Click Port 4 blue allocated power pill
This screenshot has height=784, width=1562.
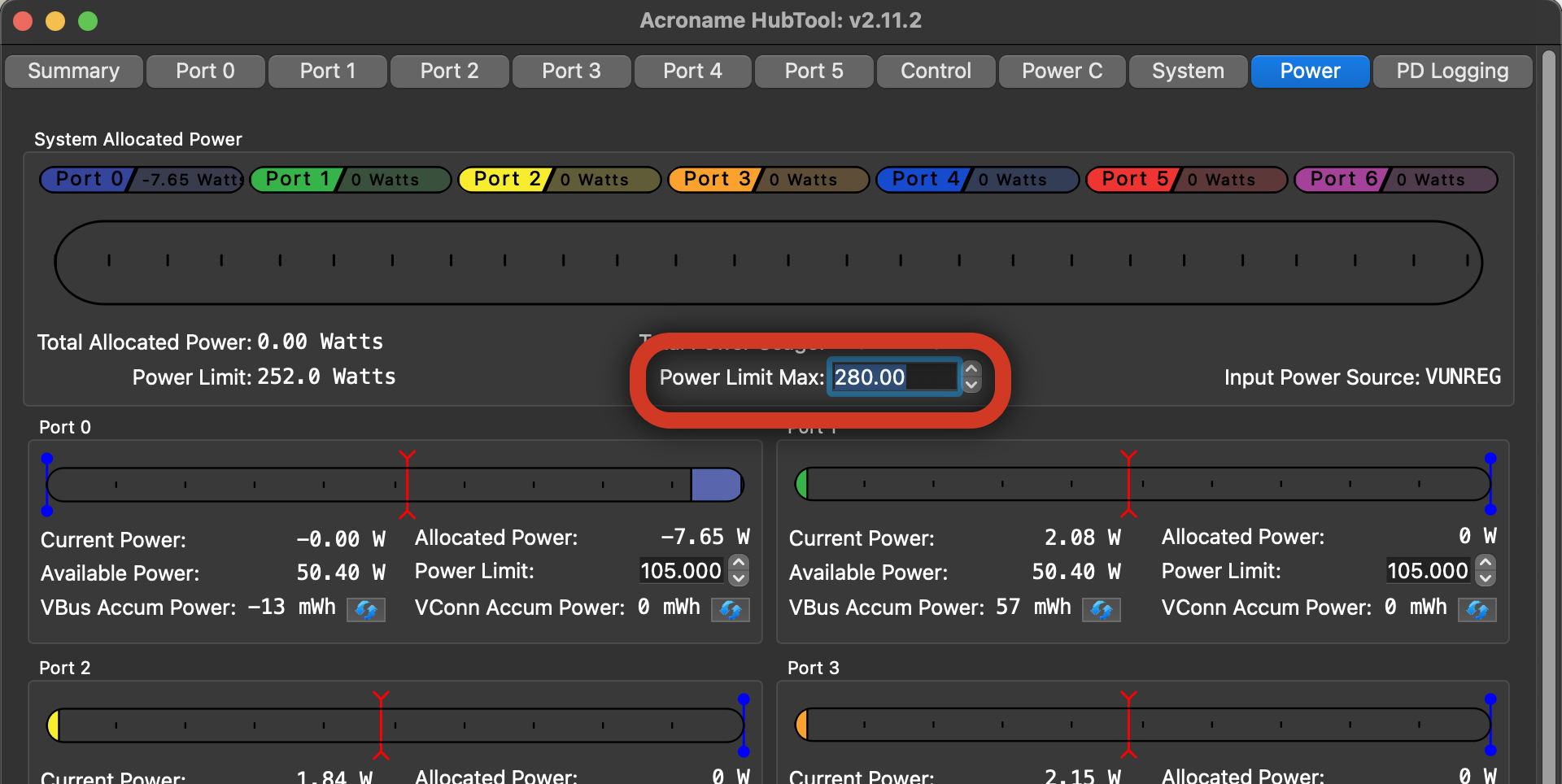coord(978,179)
